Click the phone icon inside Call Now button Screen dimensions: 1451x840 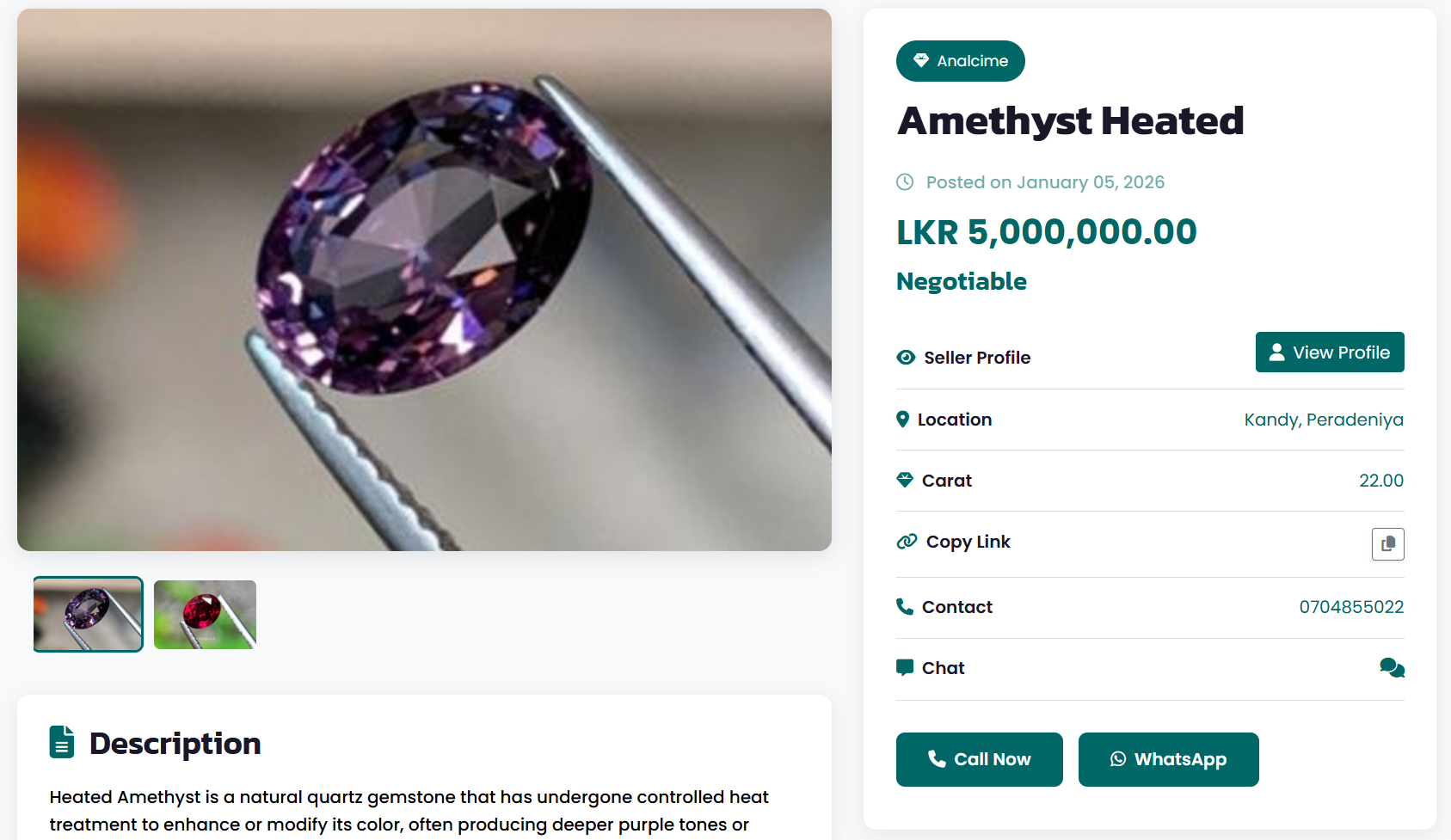coord(937,759)
